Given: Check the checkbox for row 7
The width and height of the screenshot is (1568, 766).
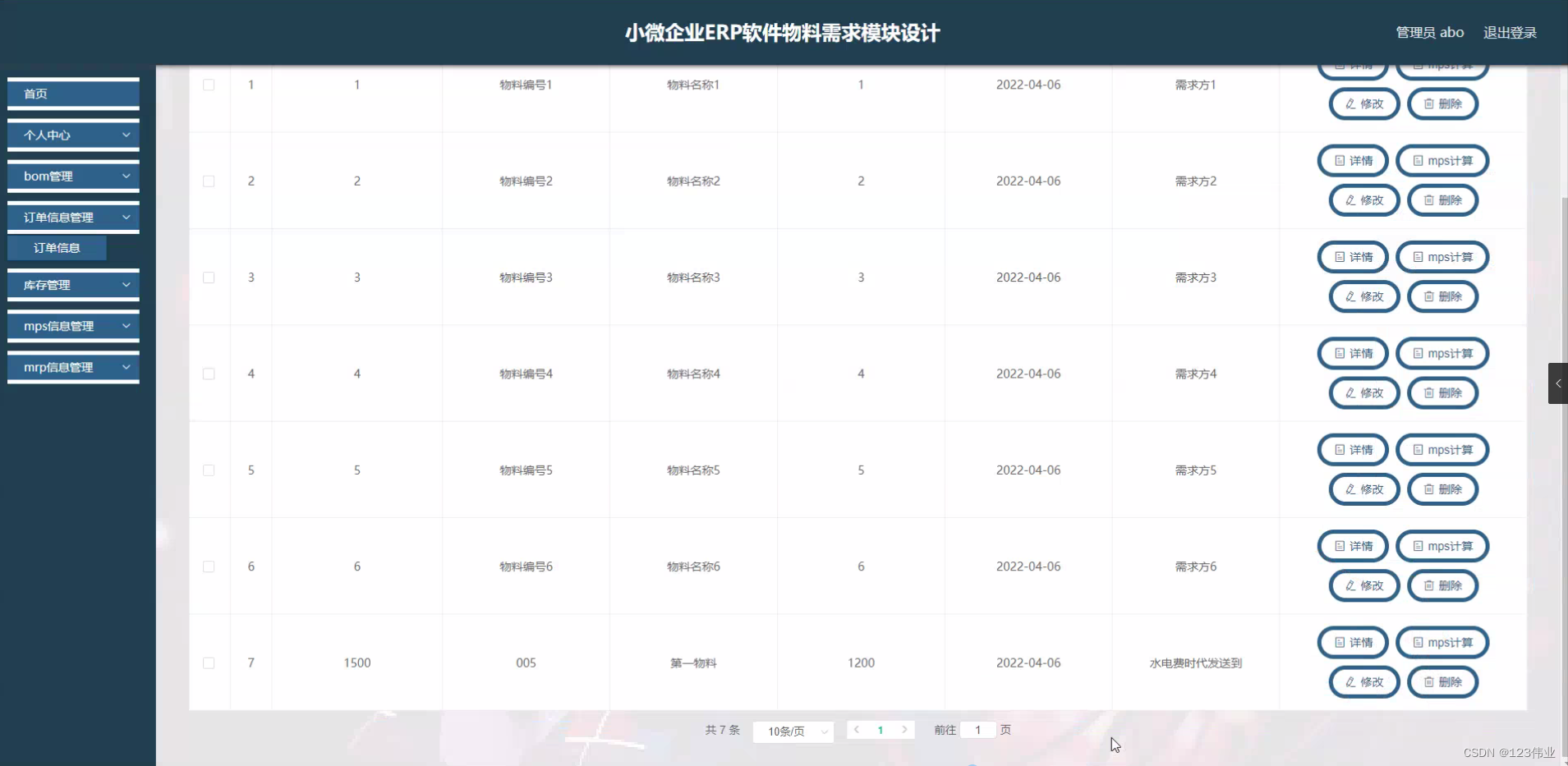Looking at the screenshot, I should tap(209, 663).
